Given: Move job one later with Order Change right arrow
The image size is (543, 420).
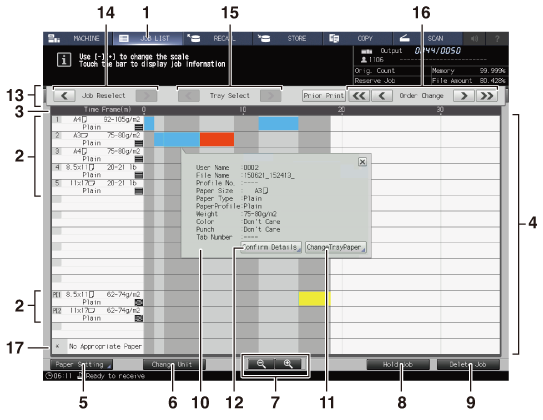Looking at the screenshot, I should pos(464,96).
